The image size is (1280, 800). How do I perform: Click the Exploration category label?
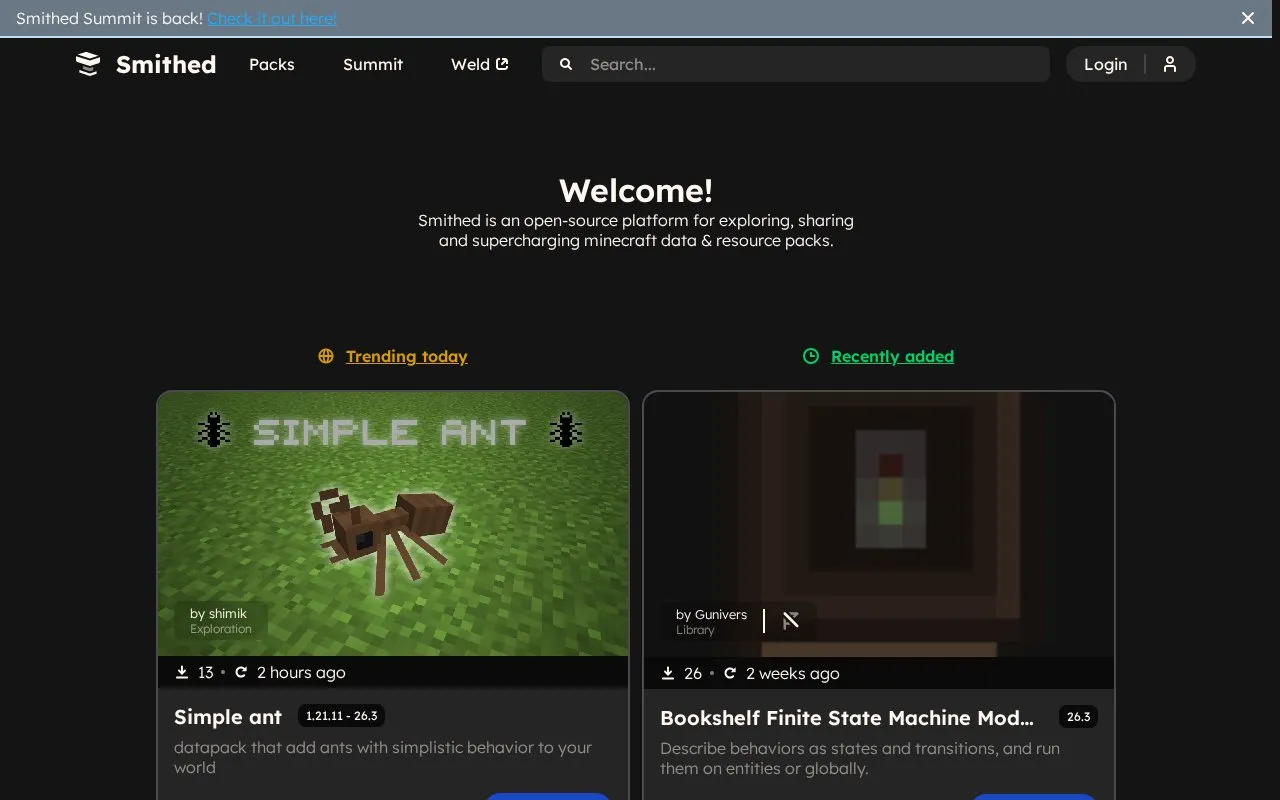tap(221, 629)
